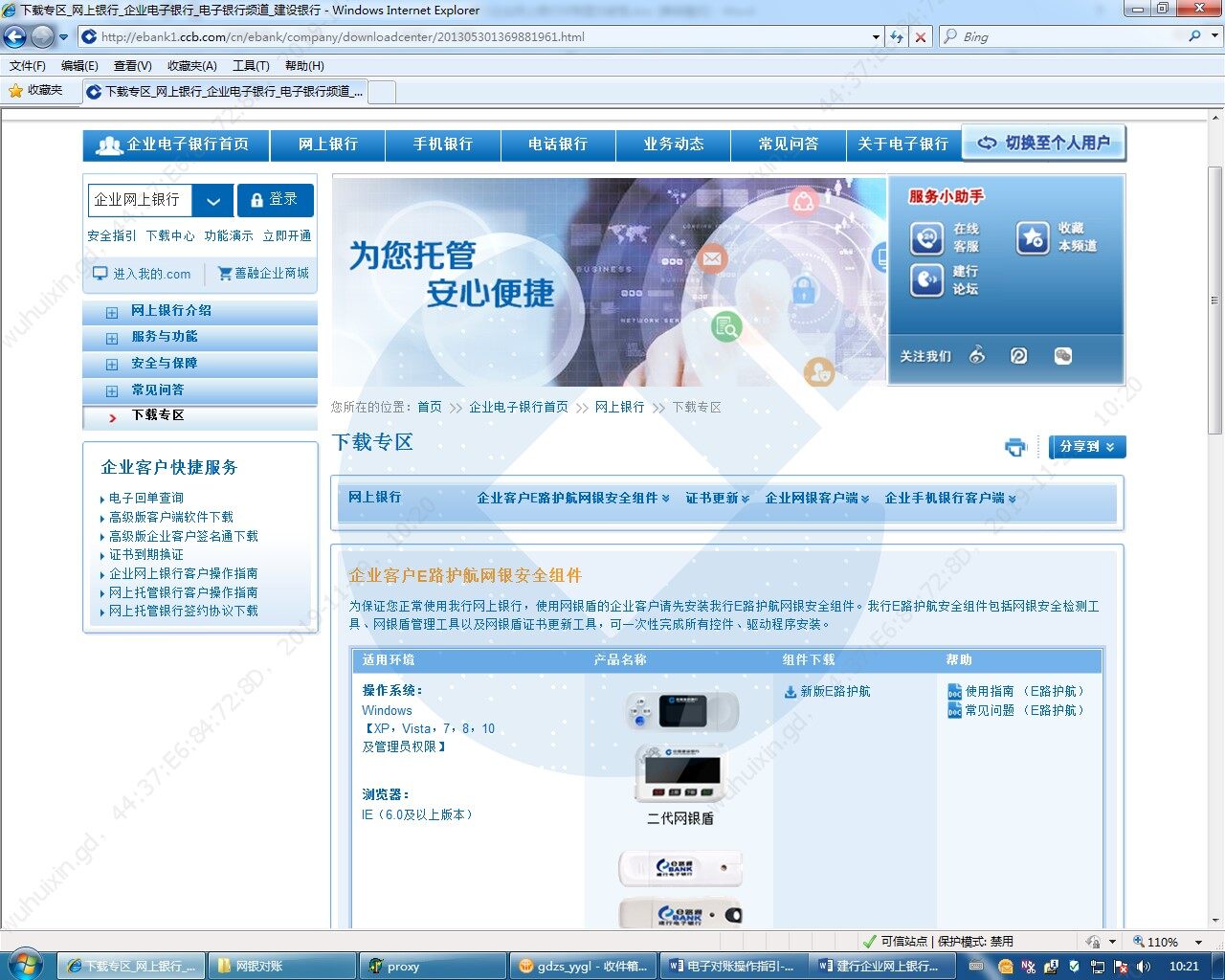This screenshot has height=980, width=1225.
Task: Refresh the page with the refresh icon
Action: point(896,37)
